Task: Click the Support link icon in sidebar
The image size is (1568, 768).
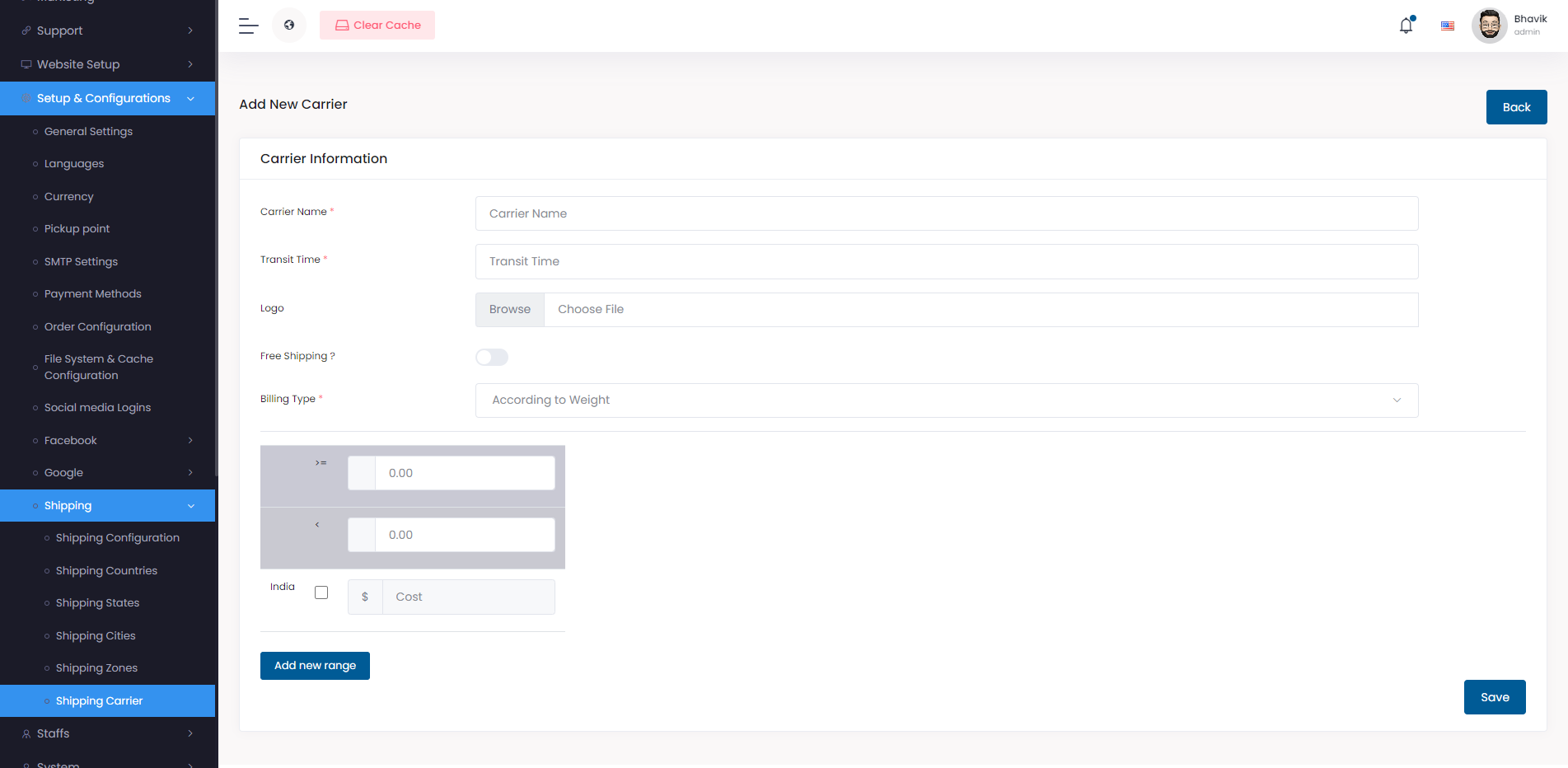Action: tap(26, 30)
